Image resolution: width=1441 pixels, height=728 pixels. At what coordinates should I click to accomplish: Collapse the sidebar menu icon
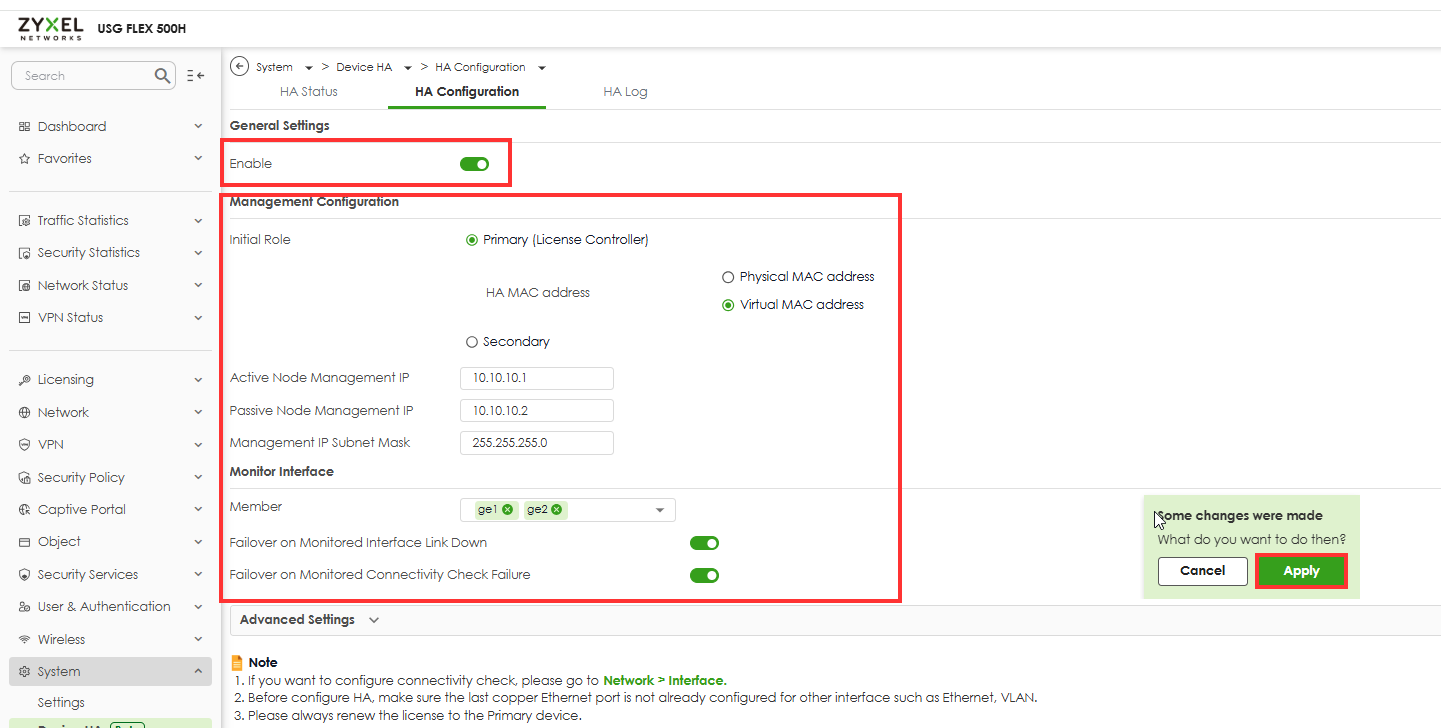click(x=196, y=76)
